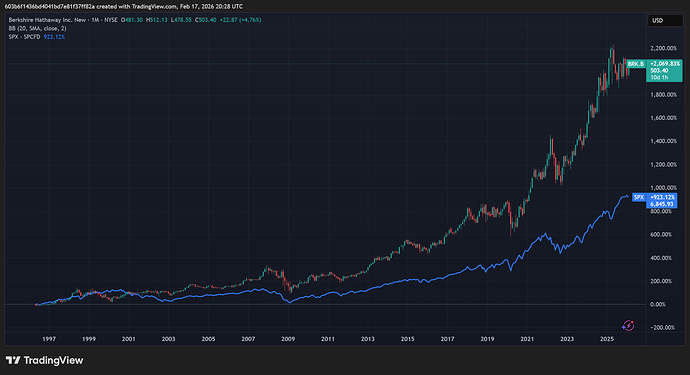The image size is (690, 375).
Task: Click the 200.00% price scale label
Action: pyautogui.click(x=661, y=281)
